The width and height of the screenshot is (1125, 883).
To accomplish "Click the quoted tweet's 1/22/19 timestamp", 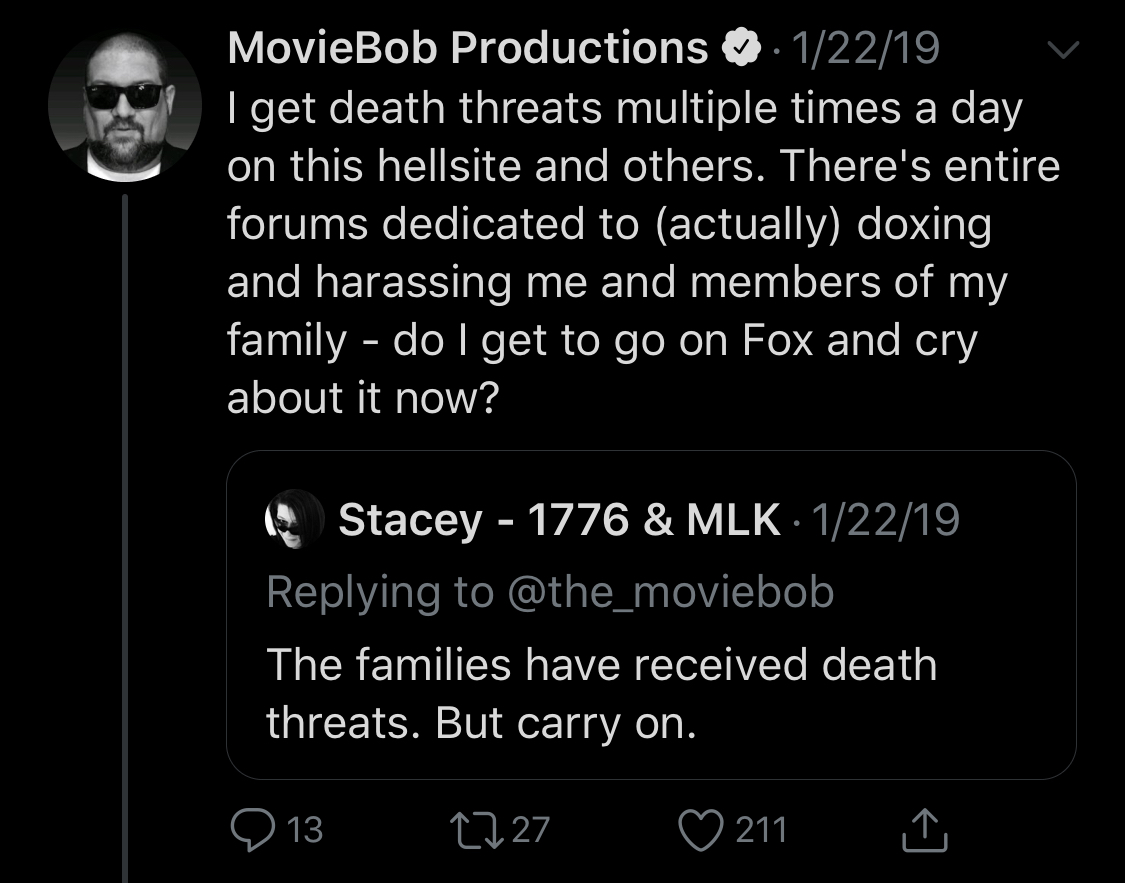I will (885, 519).
